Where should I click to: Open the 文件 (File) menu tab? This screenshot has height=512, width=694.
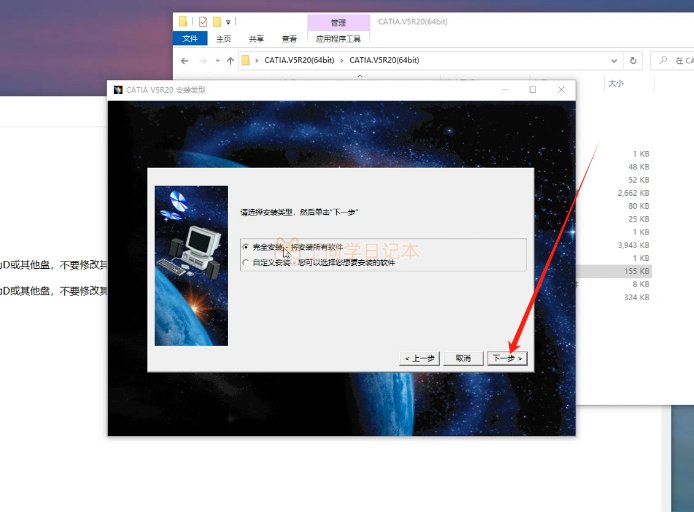[x=189, y=39]
